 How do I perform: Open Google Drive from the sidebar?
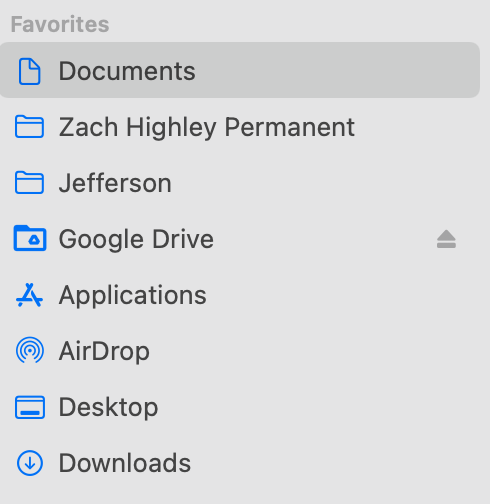pos(240,239)
